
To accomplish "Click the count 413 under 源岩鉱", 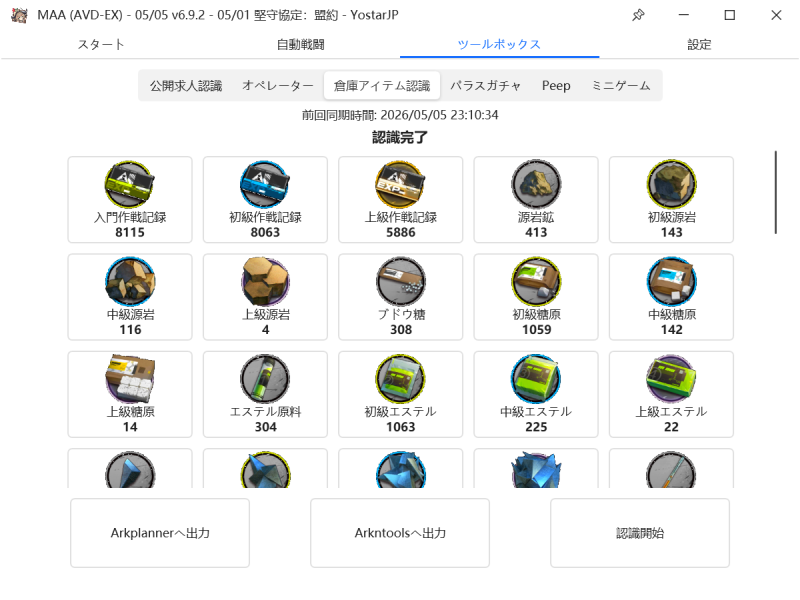I will coord(536,233).
